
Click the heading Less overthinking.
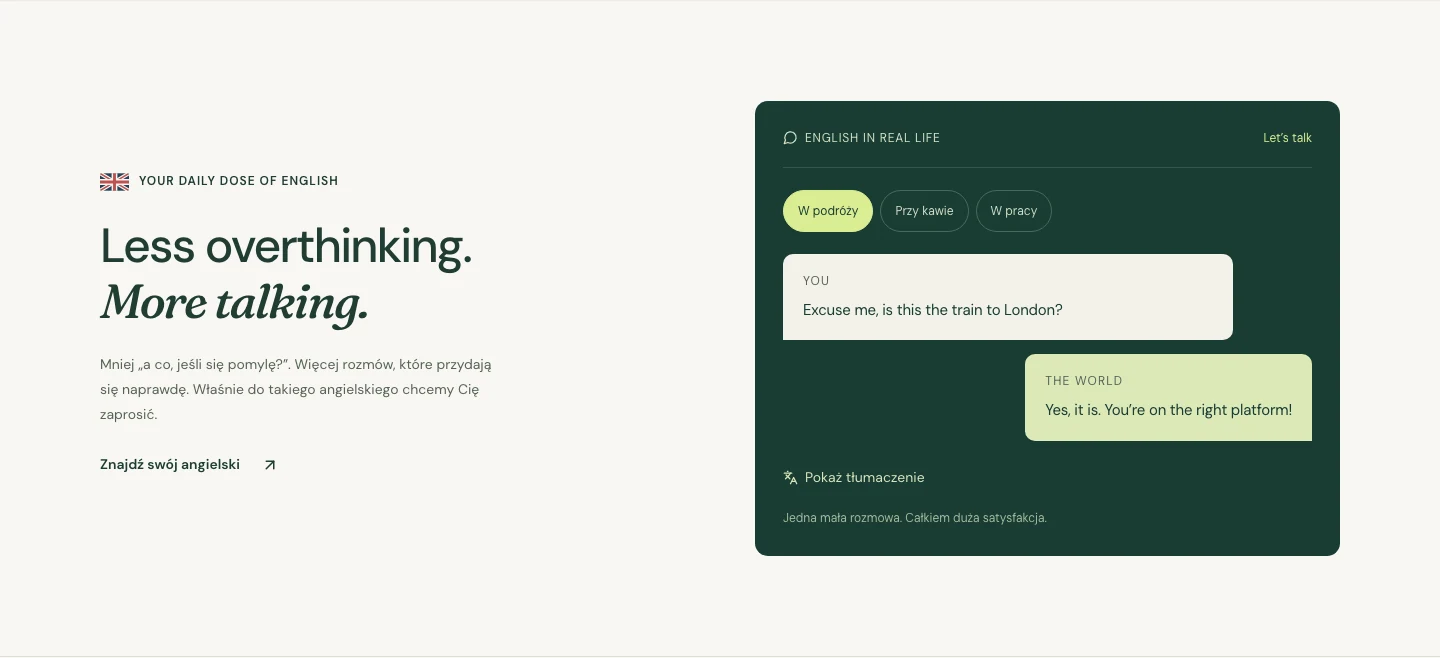(x=286, y=247)
